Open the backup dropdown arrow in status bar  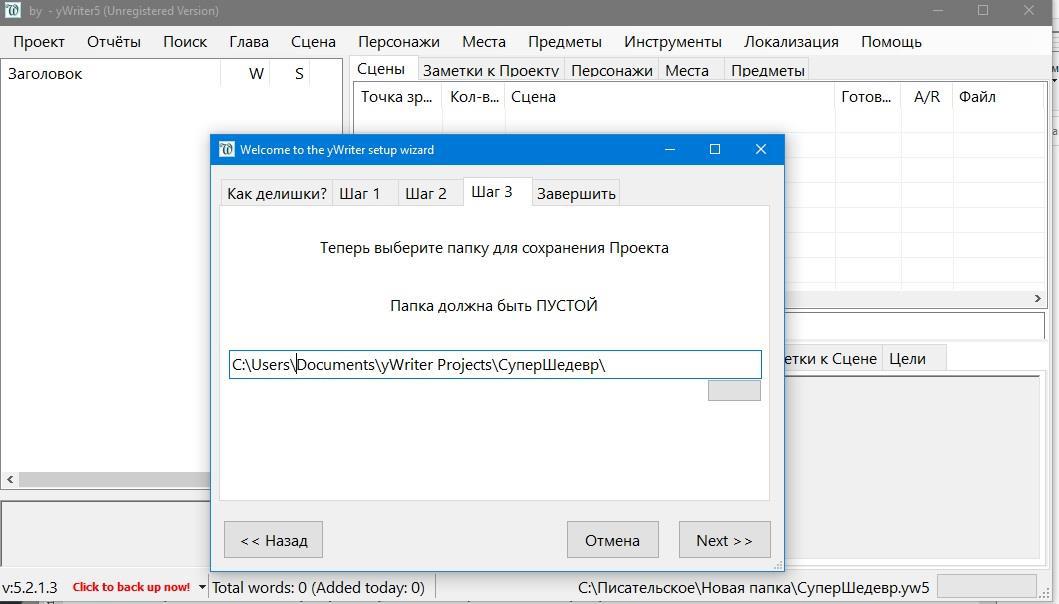pyautogui.click(x=202, y=588)
